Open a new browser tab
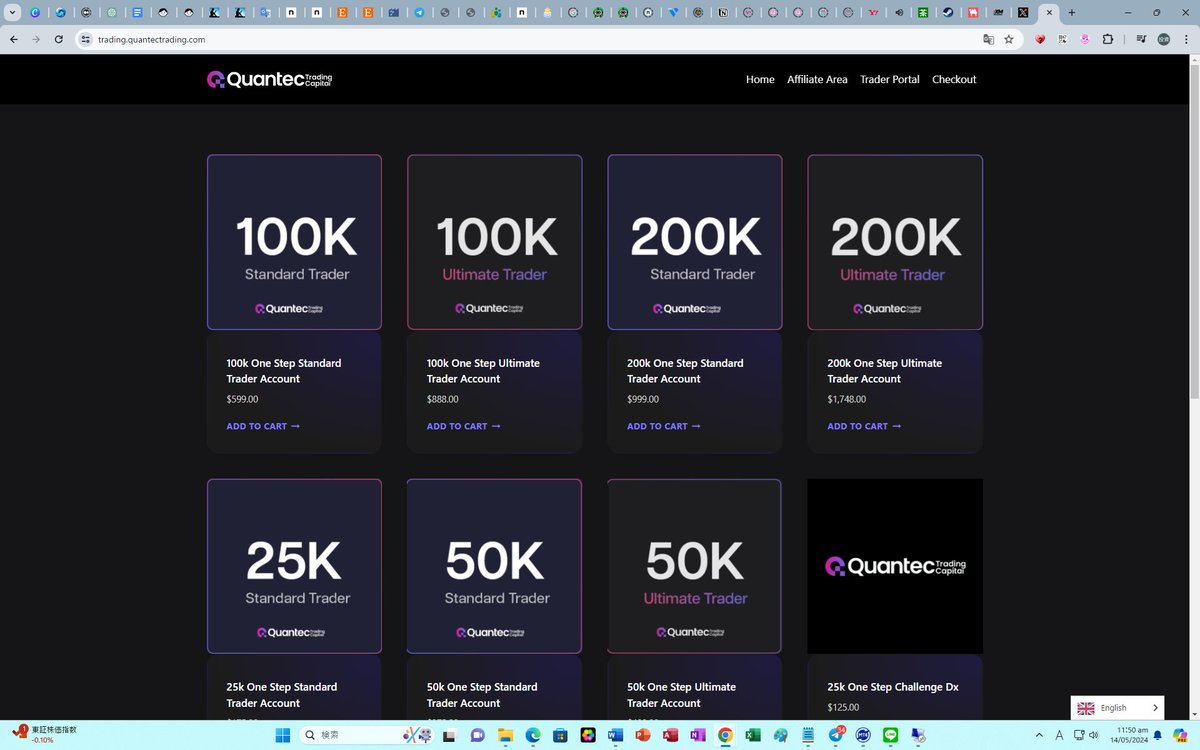The width and height of the screenshot is (1200, 750). pyautogui.click(x=1072, y=13)
